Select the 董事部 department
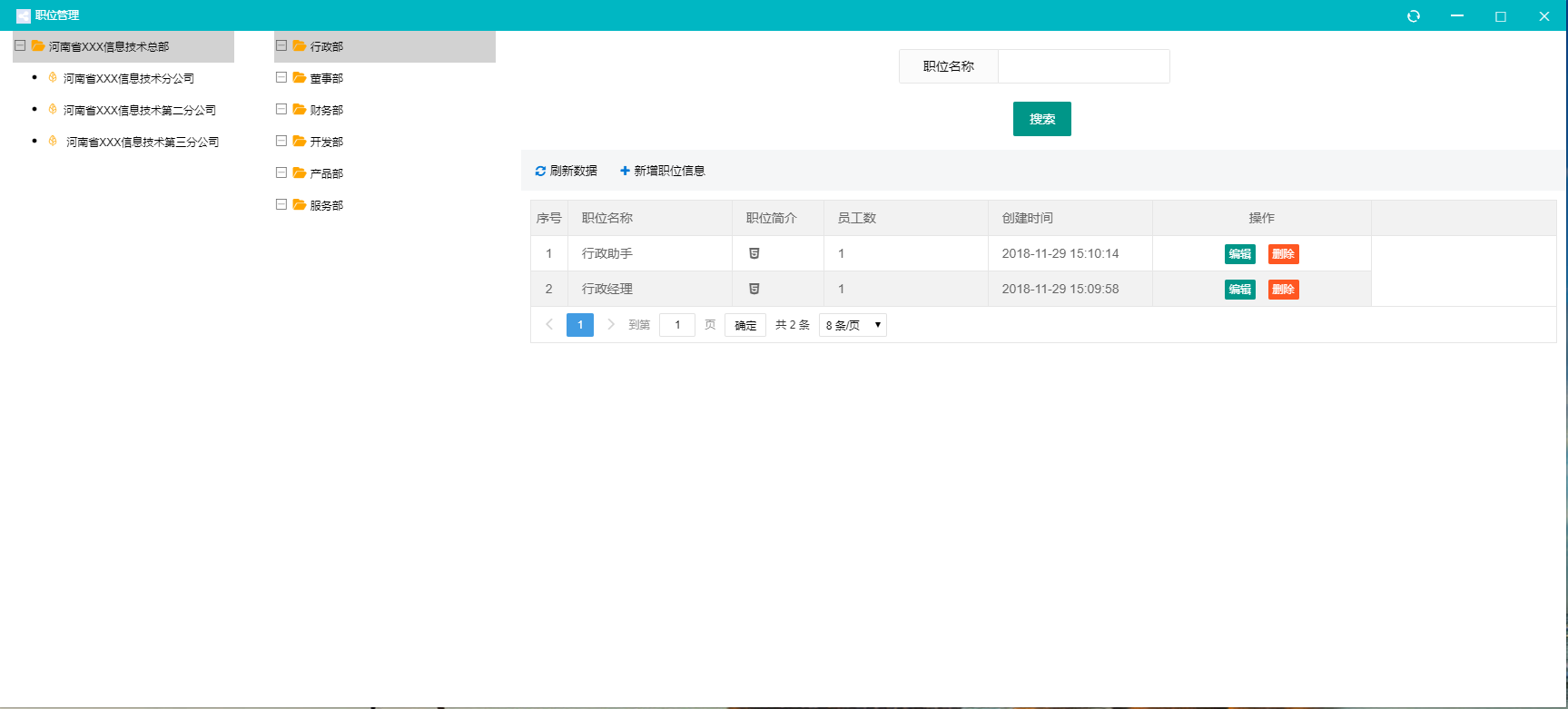The width and height of the screenshot is (1568, 709). tap(327, 78)
